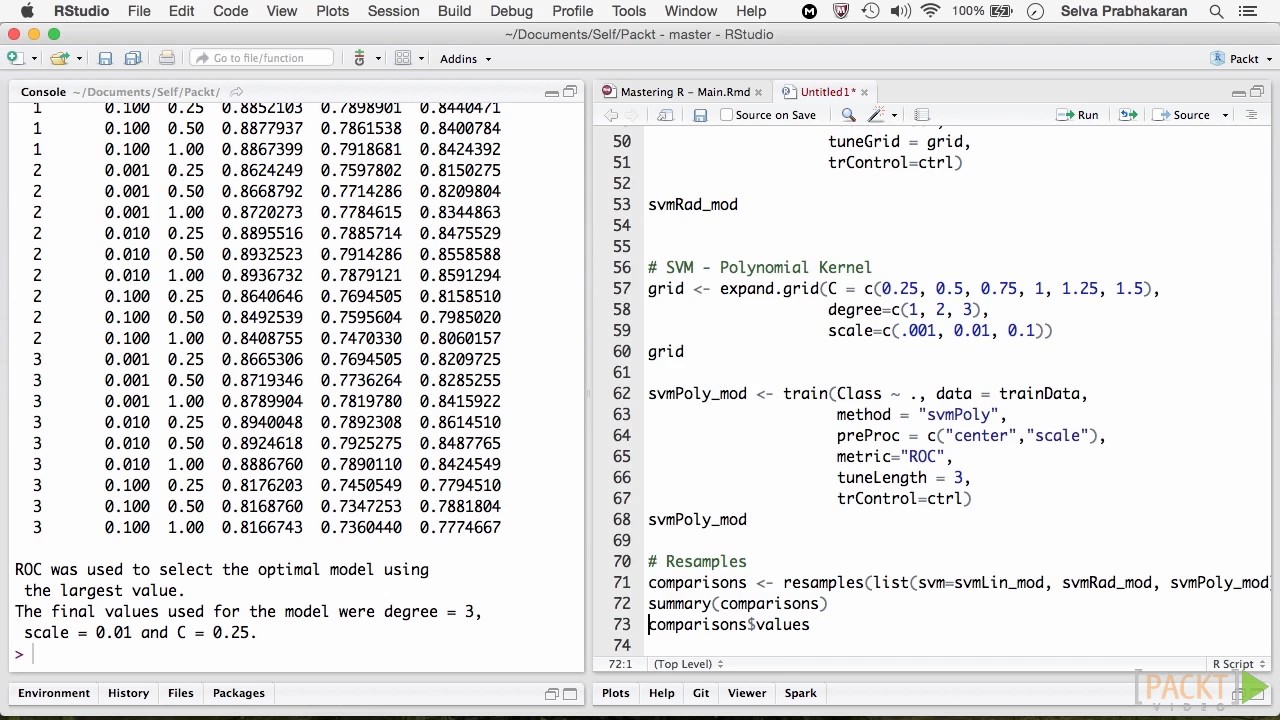
Task: Click the Wi-Fi status icon
Action: point(931,11)
